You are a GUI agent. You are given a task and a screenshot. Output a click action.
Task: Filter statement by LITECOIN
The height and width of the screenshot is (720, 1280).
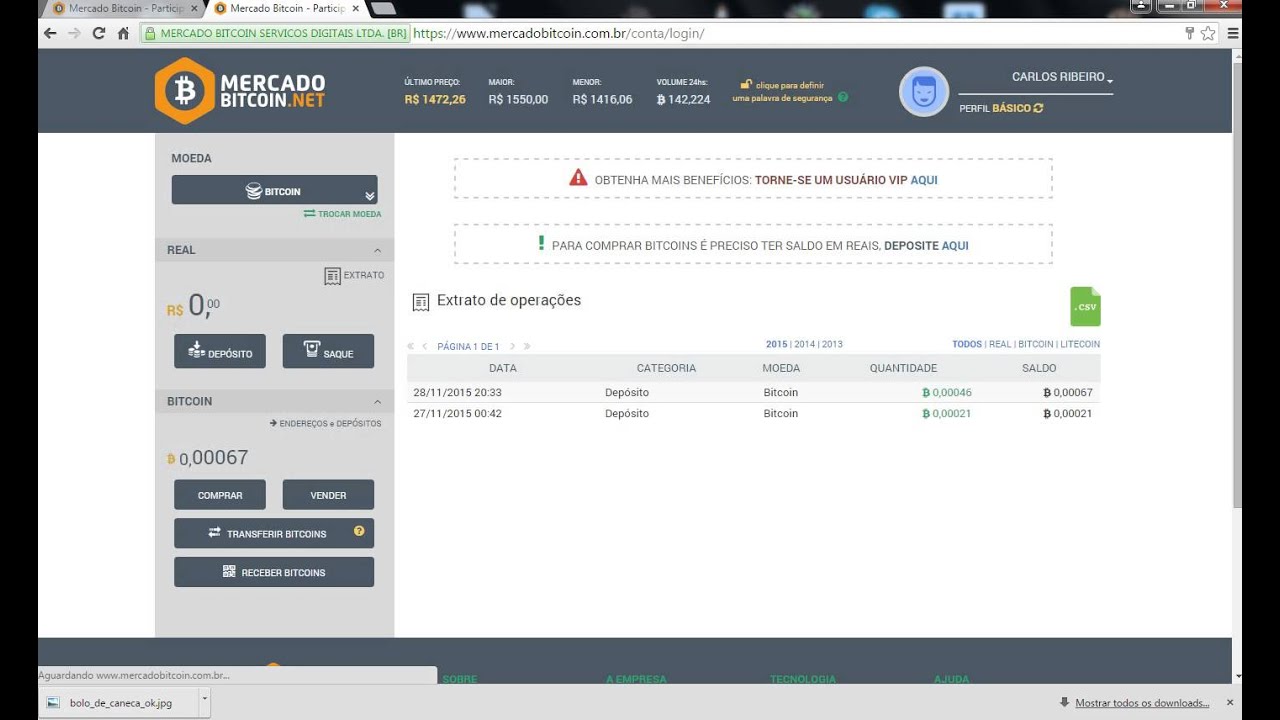[x=1080, y=344]
